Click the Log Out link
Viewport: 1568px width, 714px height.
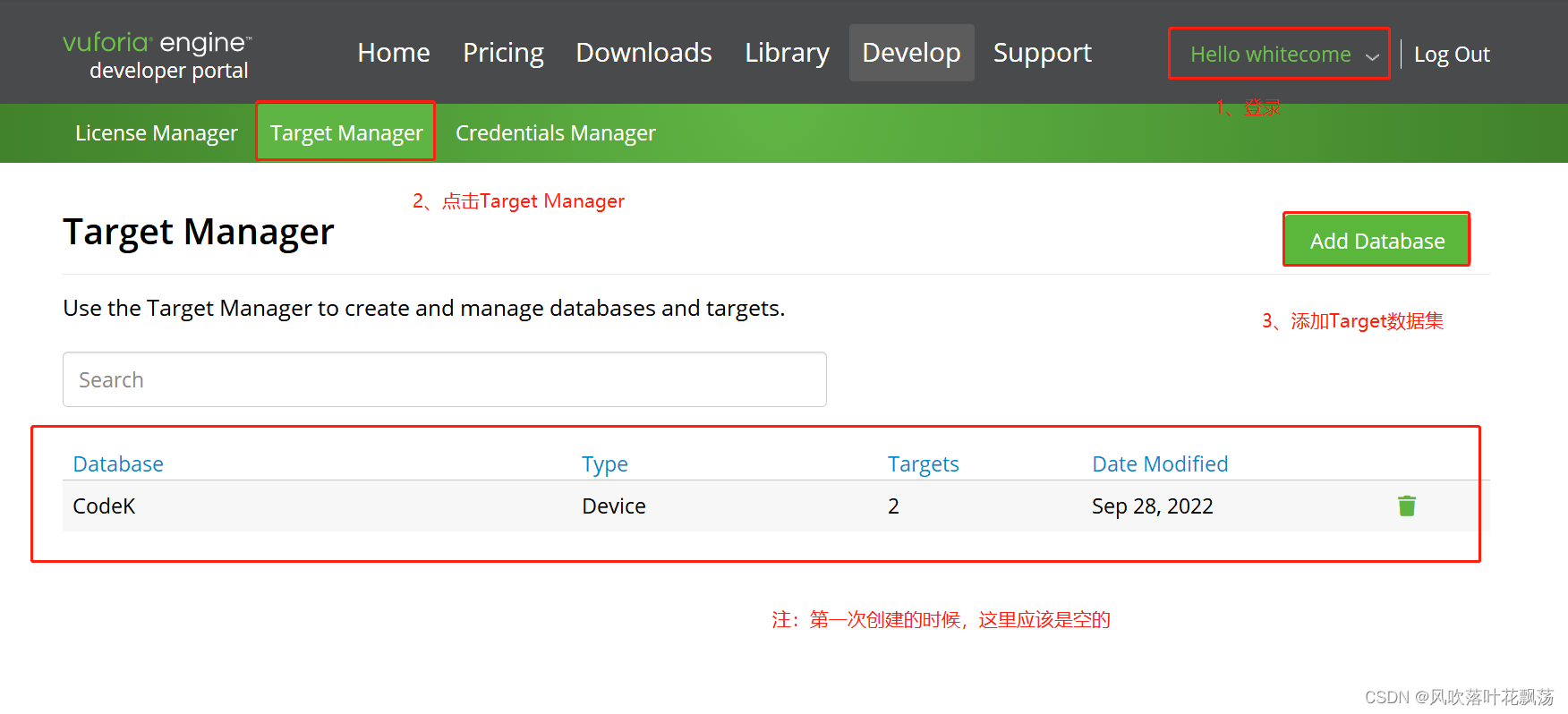click(x=1452, y=55)
